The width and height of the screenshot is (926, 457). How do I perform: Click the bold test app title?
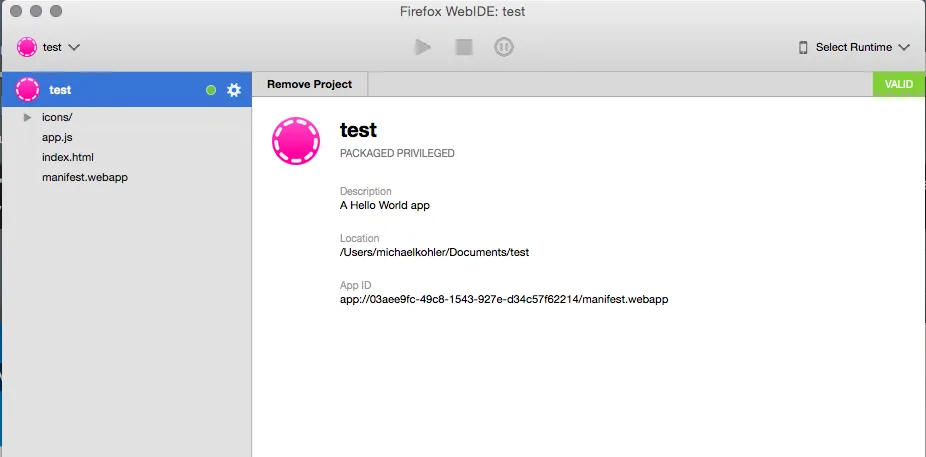point(358,130)
